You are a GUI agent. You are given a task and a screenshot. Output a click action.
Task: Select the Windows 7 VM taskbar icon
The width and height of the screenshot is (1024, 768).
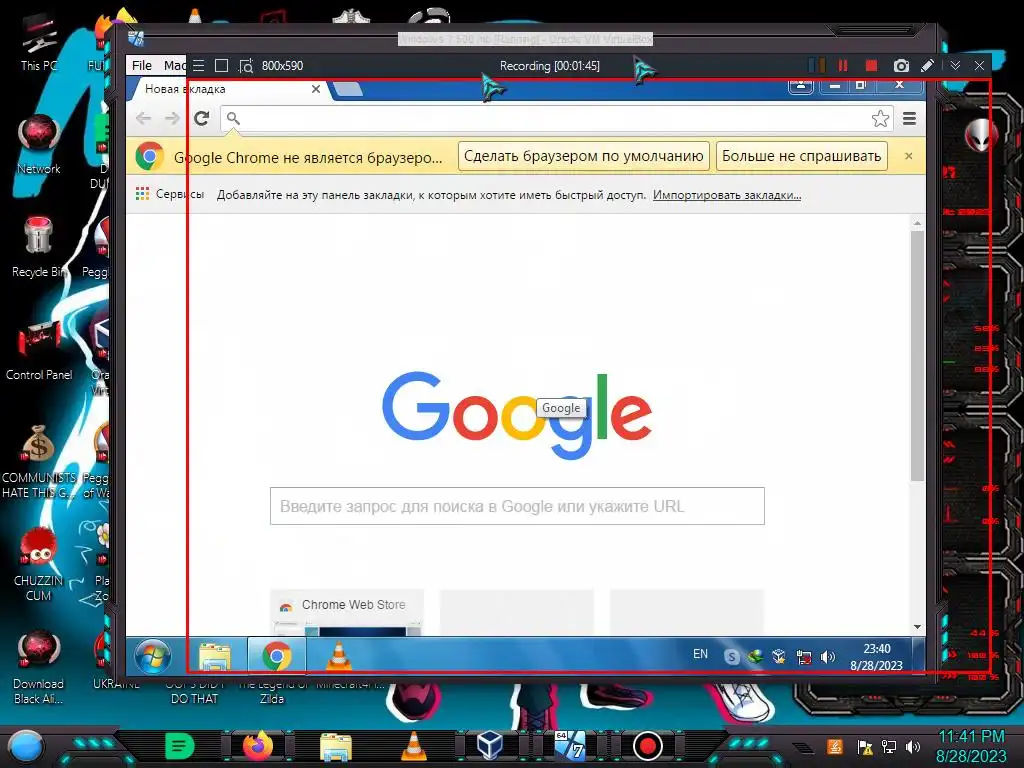[x=570, y=746]
